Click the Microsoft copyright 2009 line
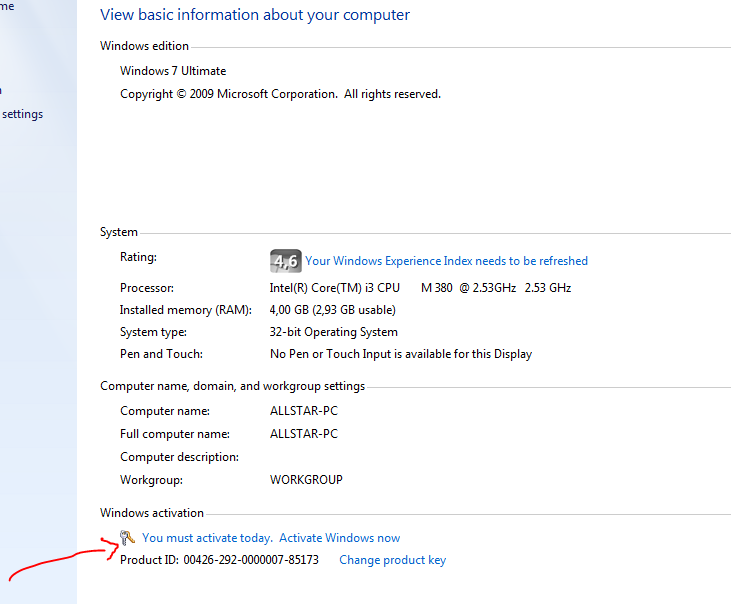This screenshot has height=604, width=731. coord(280,94)
